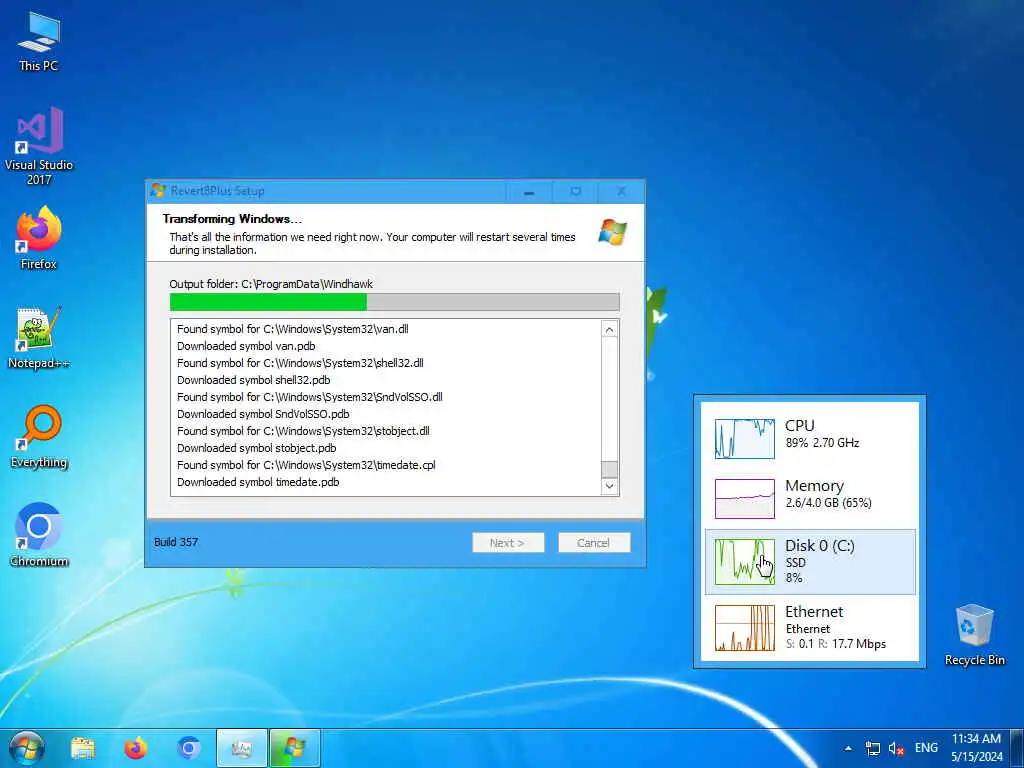Click Build 357 label
The width and height of the screenshot is (1024, 768).
coord(176,542)
